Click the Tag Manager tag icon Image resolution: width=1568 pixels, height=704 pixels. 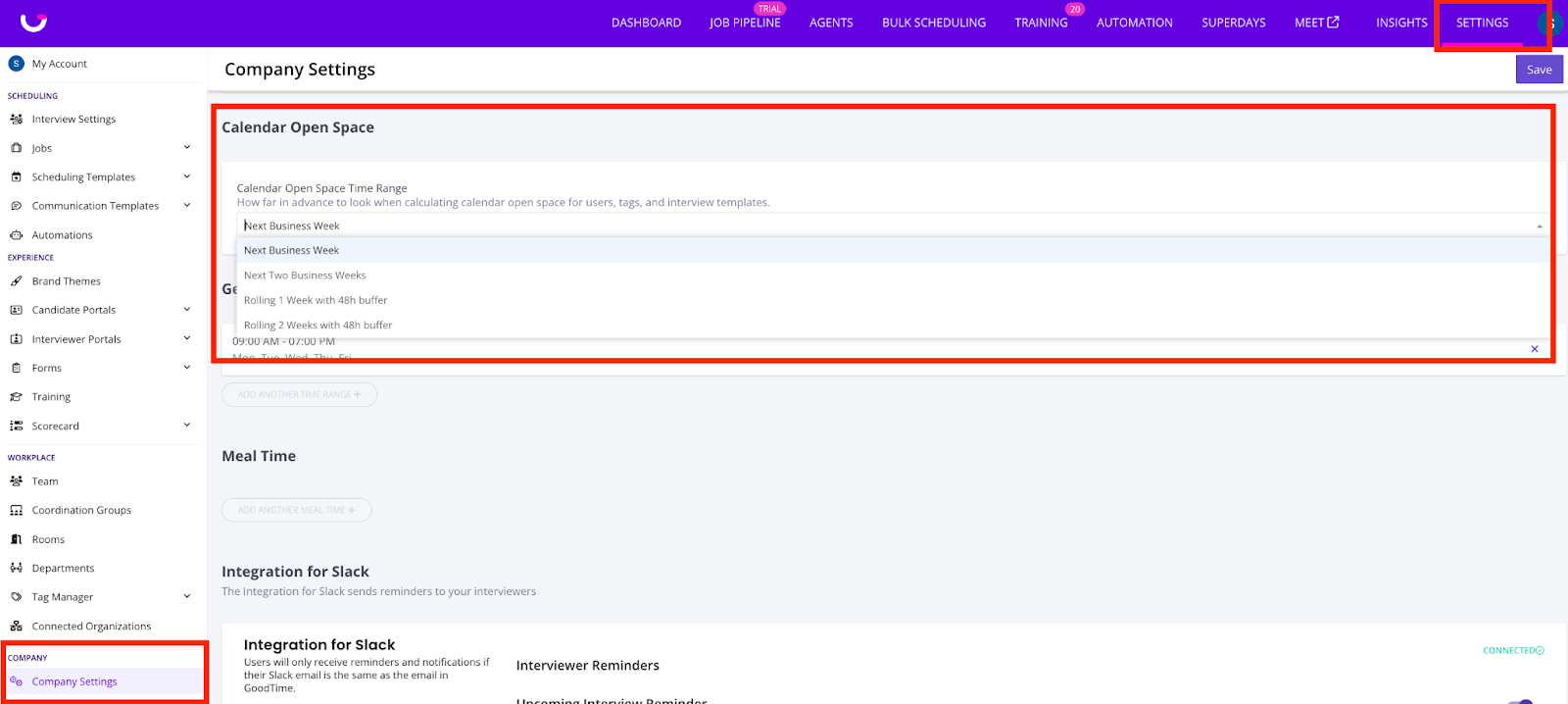16,596
